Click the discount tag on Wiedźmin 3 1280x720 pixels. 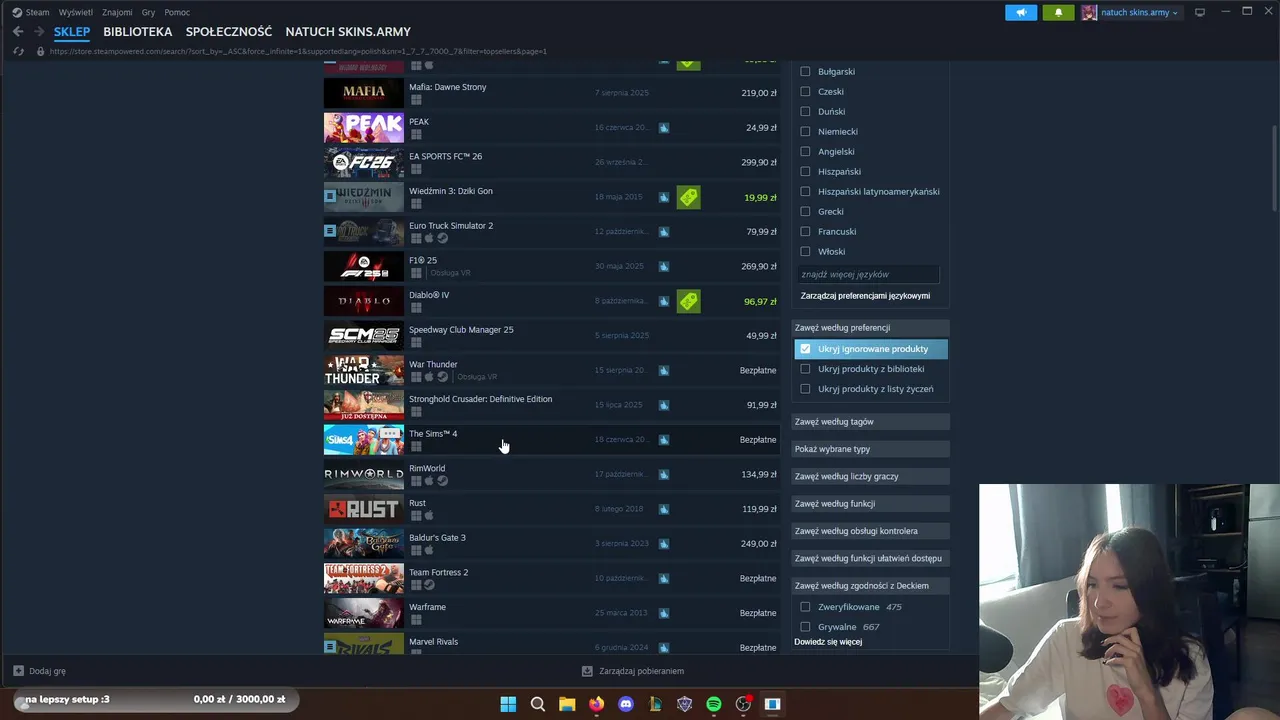tap(688, 197)
